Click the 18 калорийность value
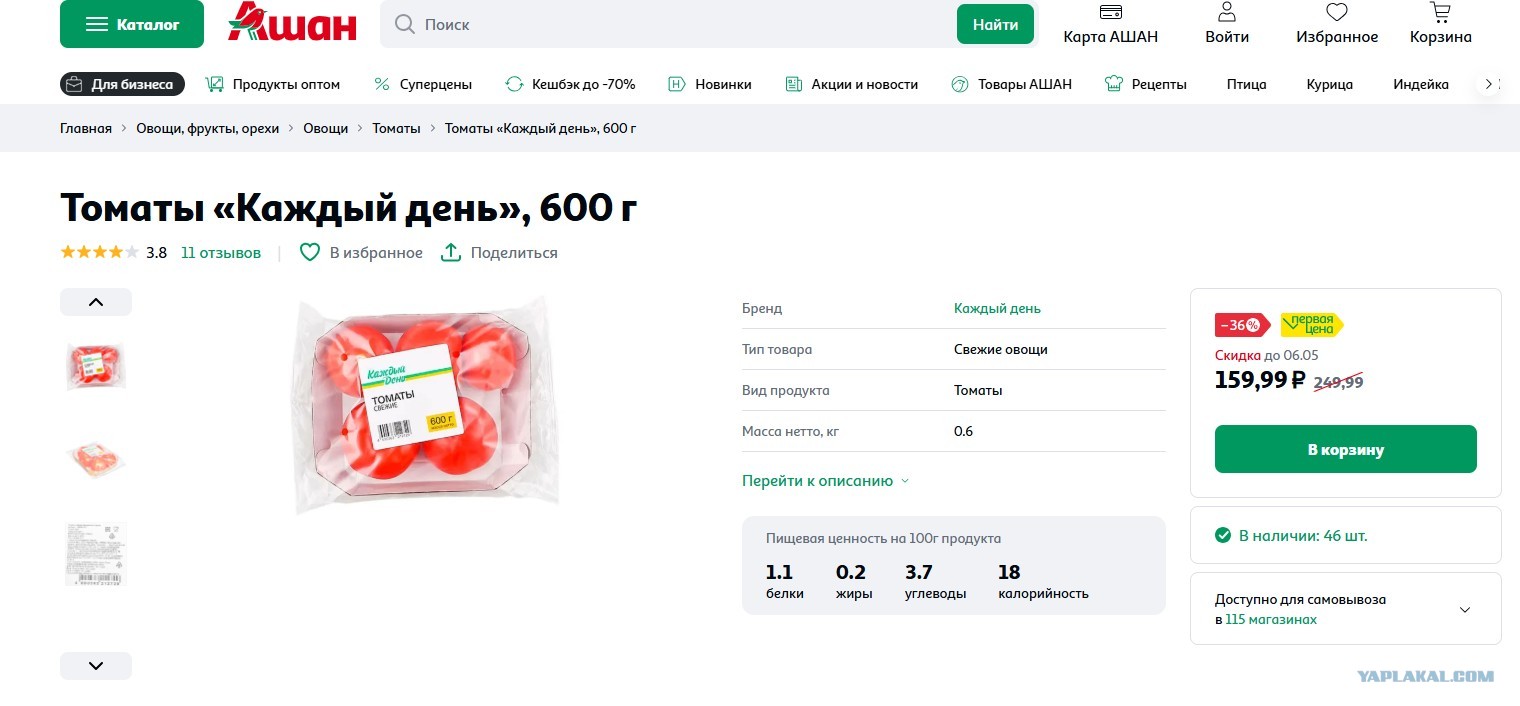The width and height of the screenshot is (1520, 706). click(x=1009, y=572)
